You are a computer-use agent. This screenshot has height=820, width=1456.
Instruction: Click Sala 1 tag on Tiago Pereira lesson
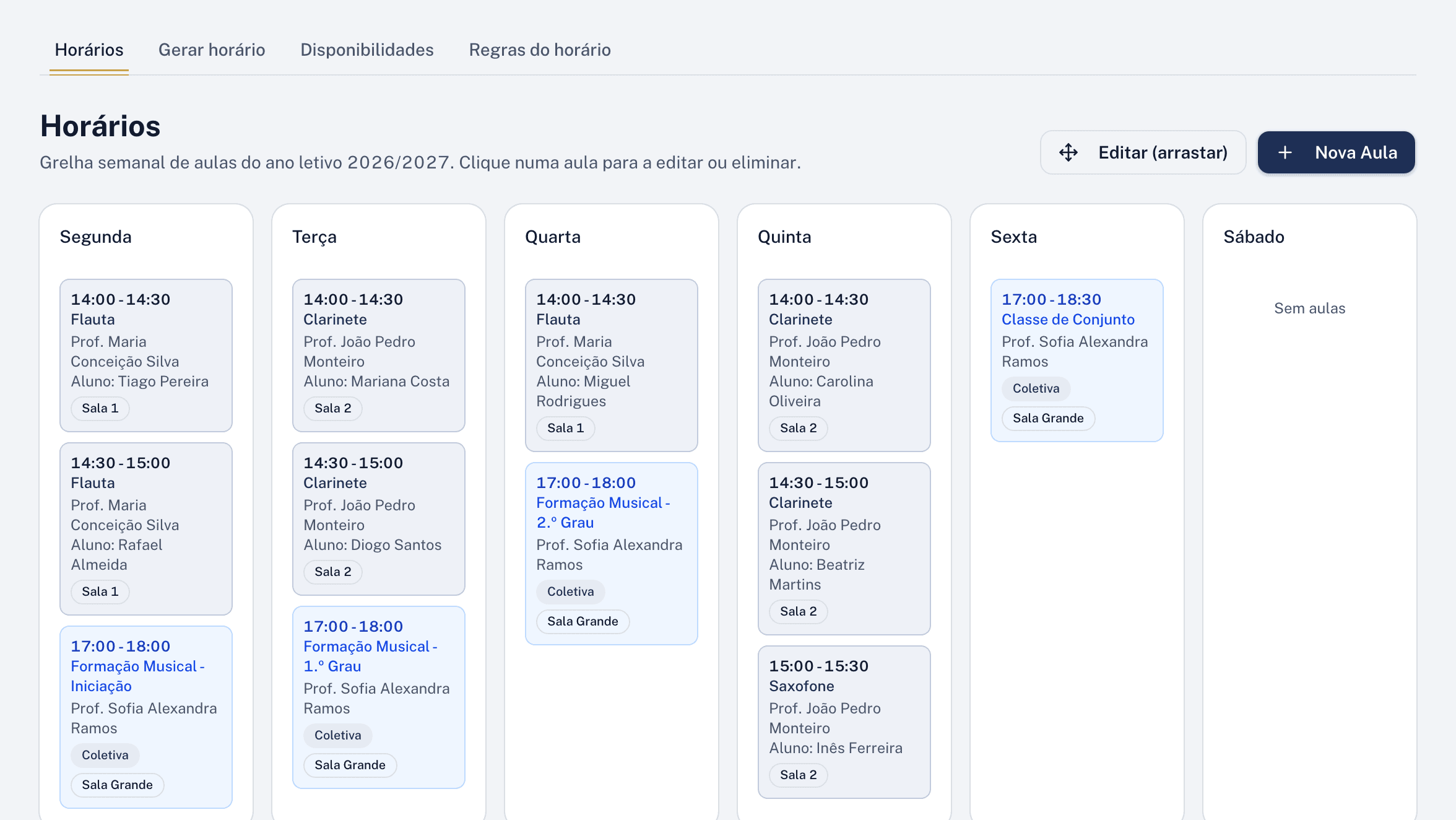coord(100,408)
